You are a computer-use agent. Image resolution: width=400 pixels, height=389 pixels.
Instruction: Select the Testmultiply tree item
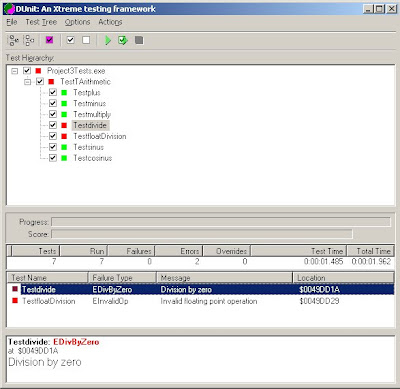(x=92, y=114)
